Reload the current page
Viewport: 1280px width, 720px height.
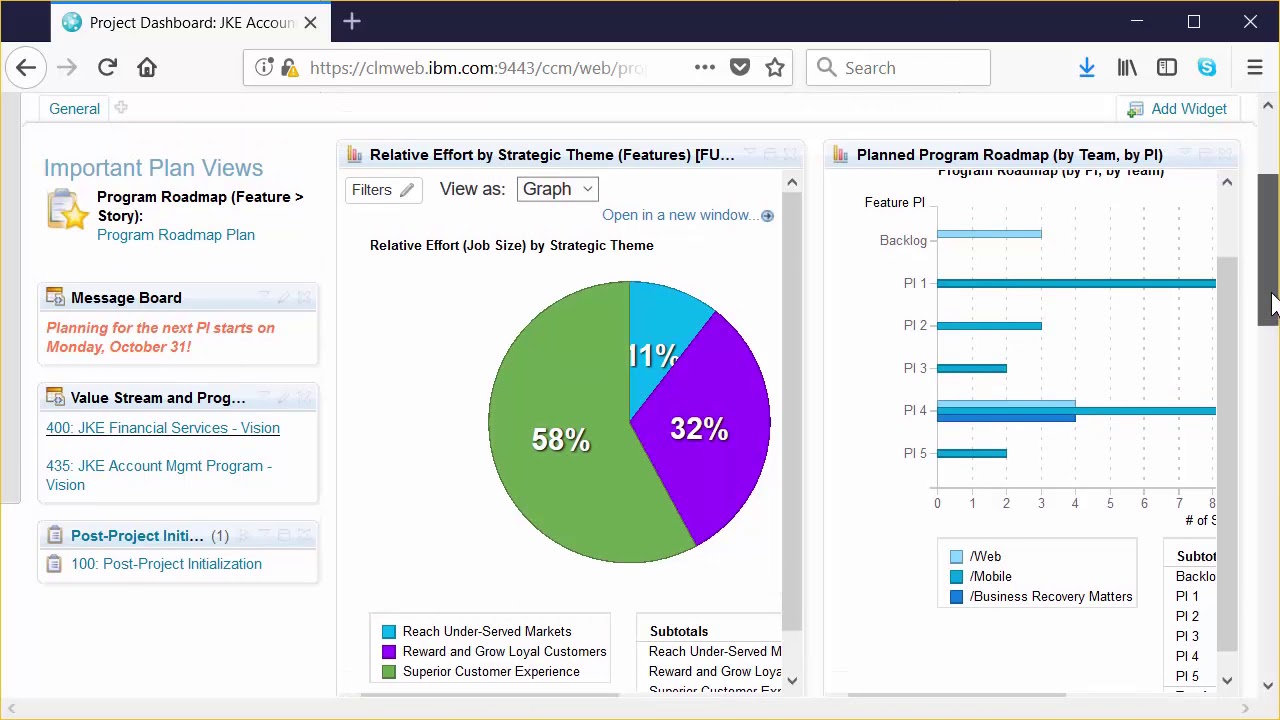pyautogui.click(x=107, y=68)
